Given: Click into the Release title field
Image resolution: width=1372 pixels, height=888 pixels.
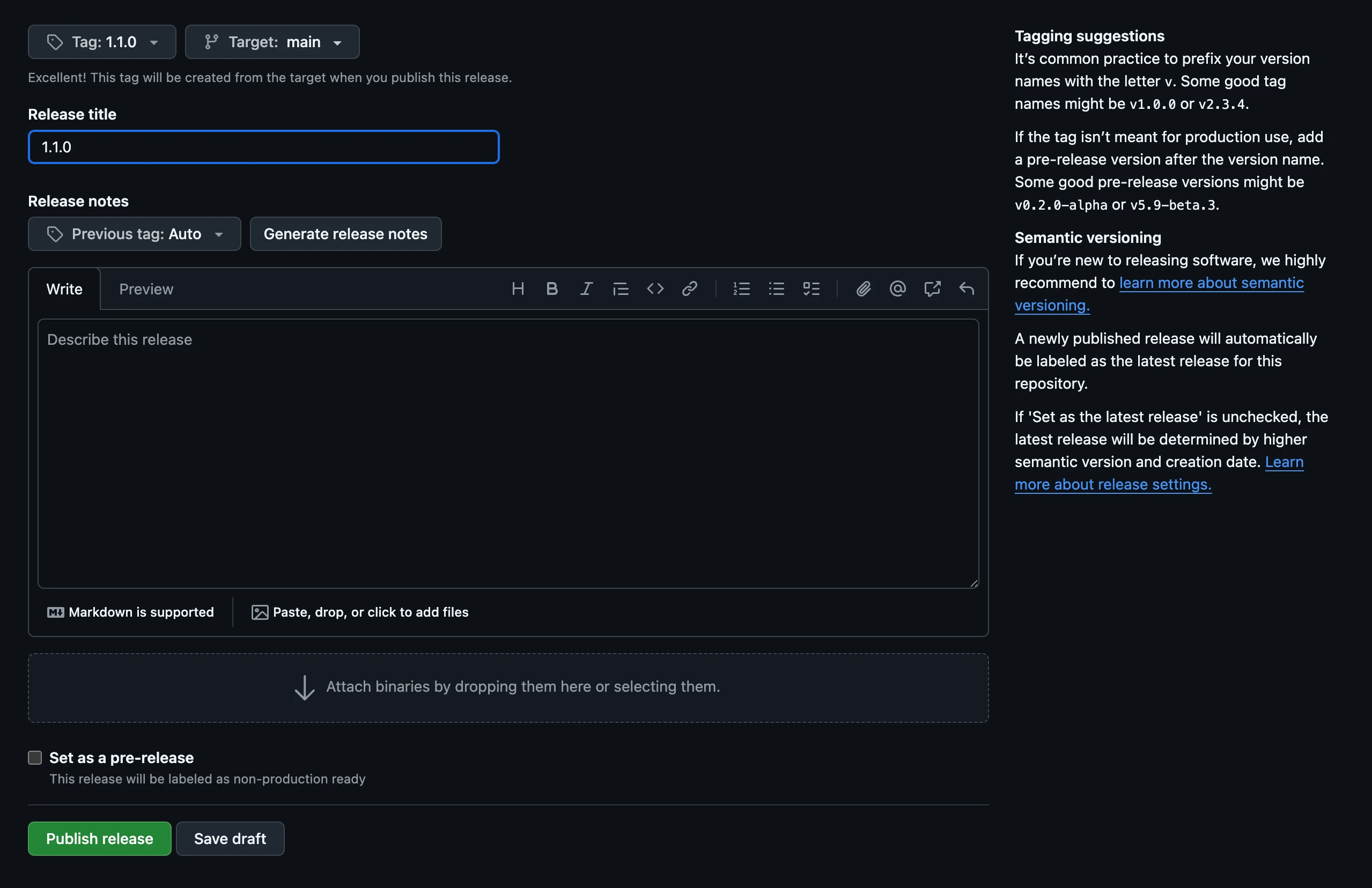Looking at the screenshot, I should [x=263, y=147].
